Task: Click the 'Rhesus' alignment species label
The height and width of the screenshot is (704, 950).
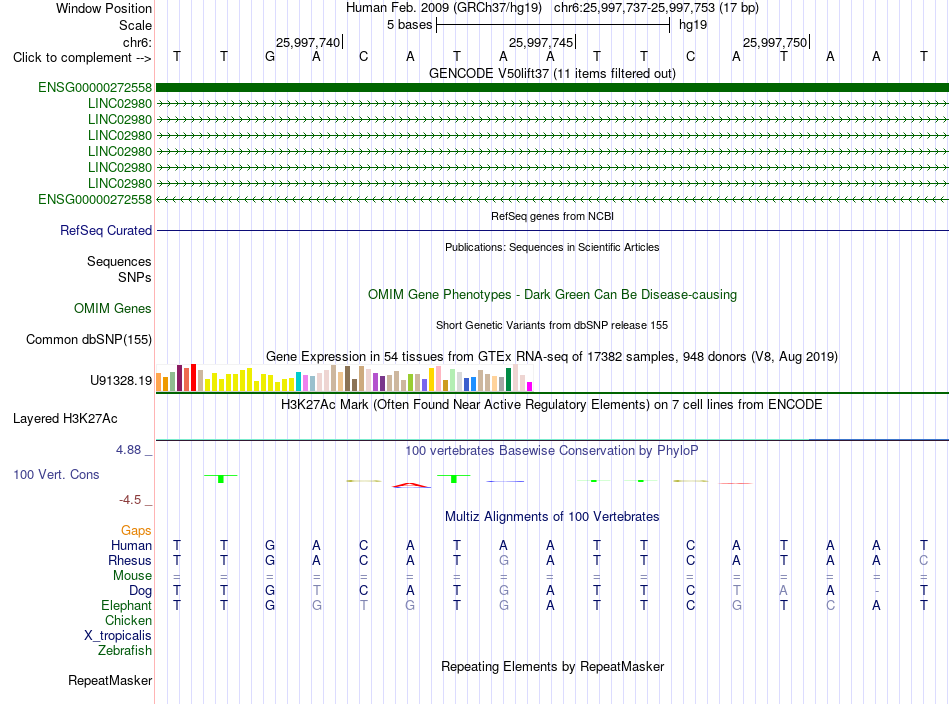Action: click(130, 560)
